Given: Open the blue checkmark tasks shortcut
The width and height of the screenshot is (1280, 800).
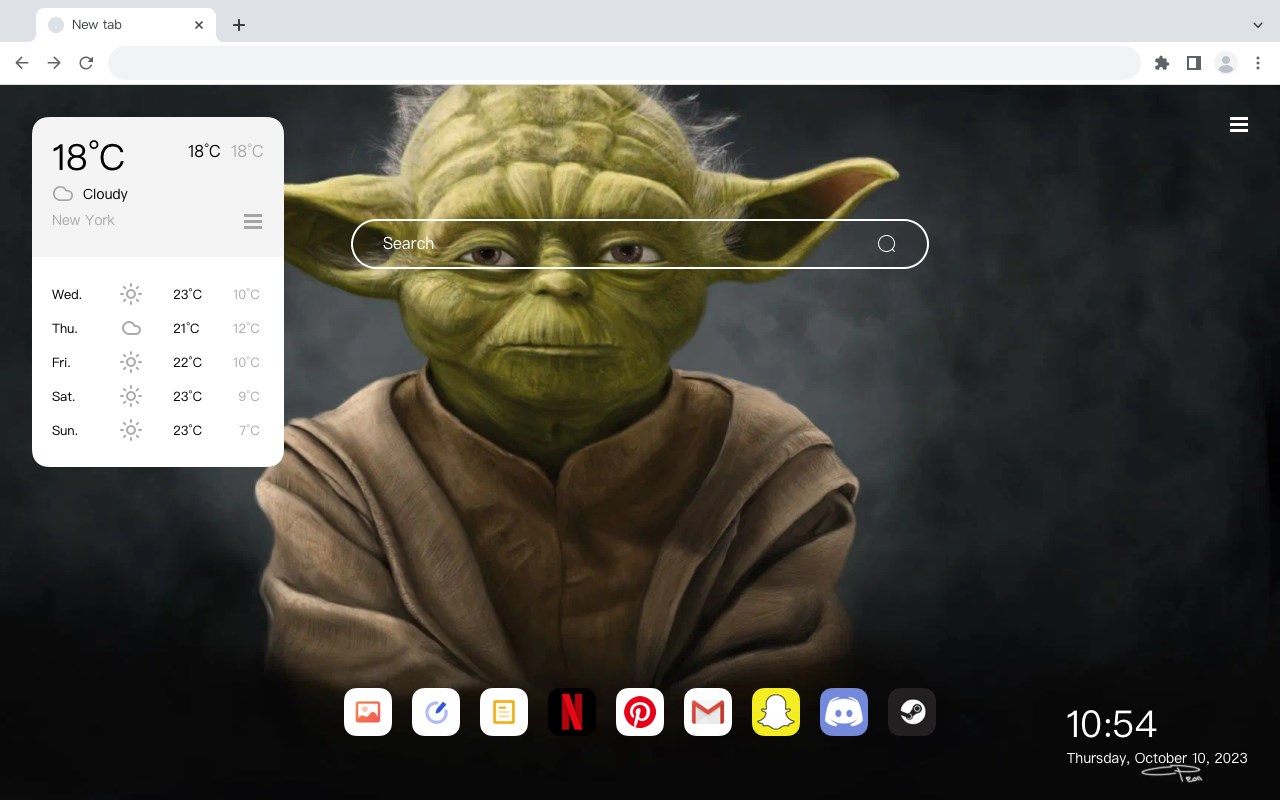Looking at the screenshot, I should [436, 712].
